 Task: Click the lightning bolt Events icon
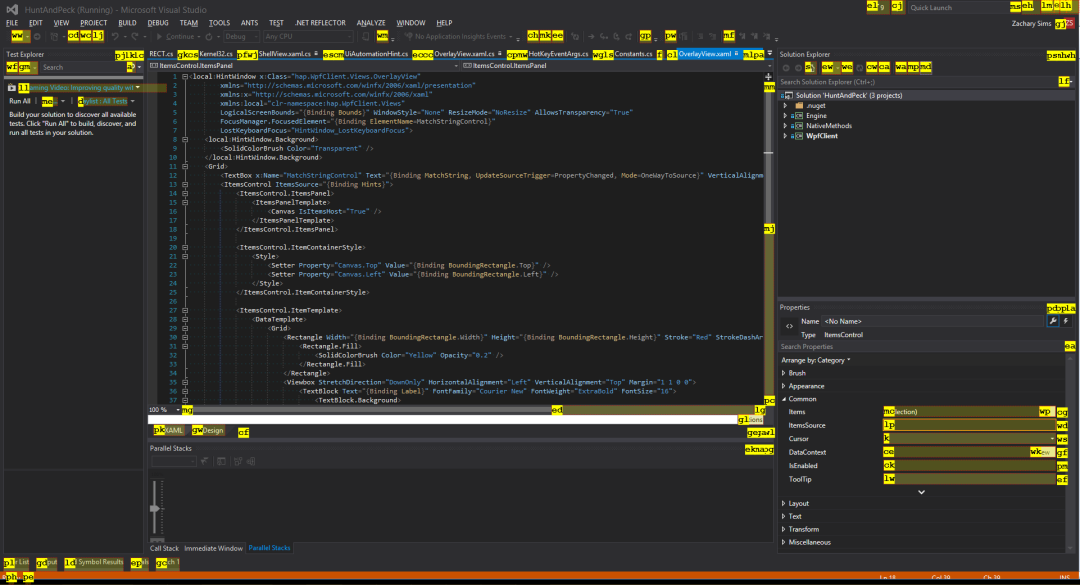tap(1066, 321)
